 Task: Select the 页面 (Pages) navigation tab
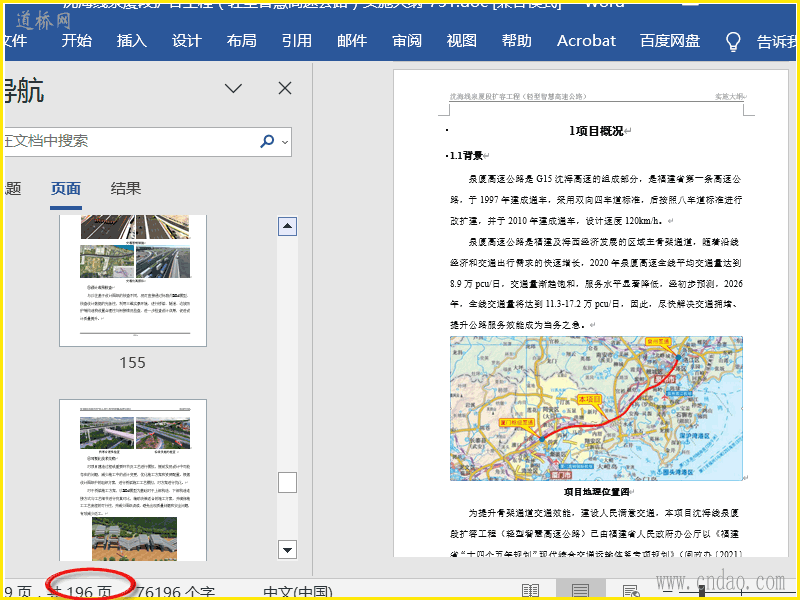pyautogui.click(x=66, y=189)
